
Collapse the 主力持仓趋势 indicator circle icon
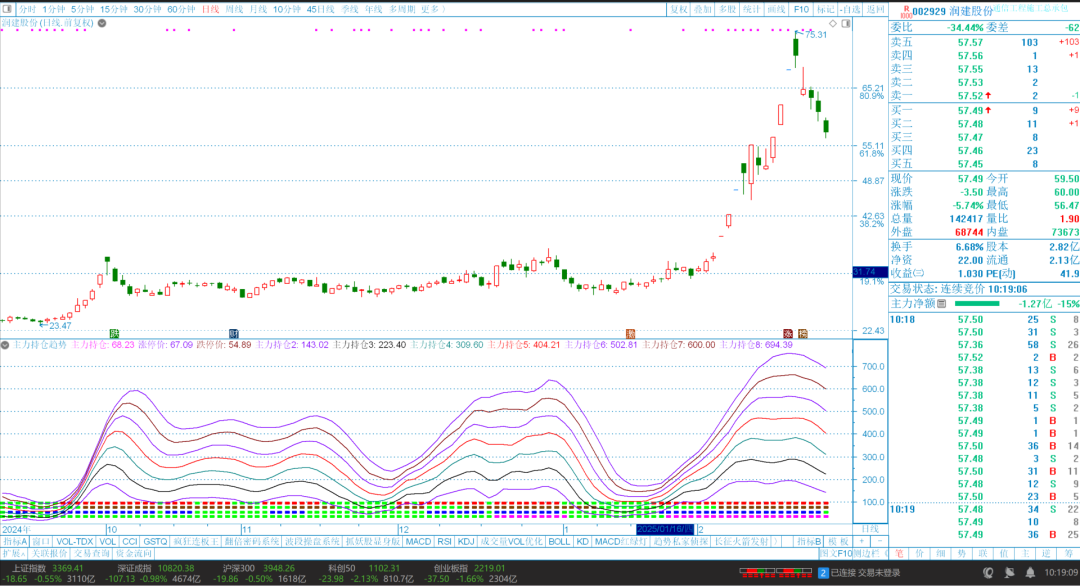point(5,344)
